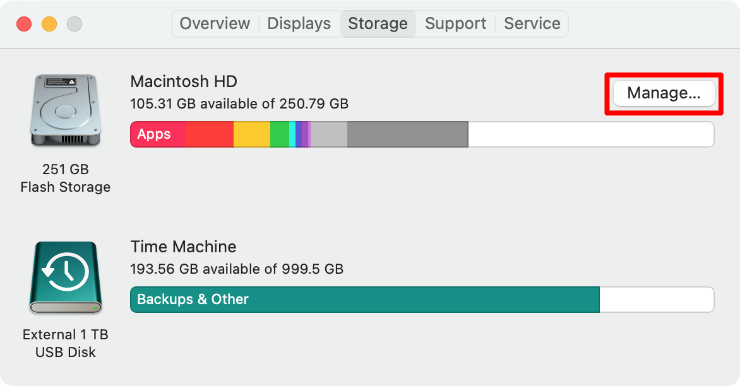Viewport: 740px width, 386px height.
Task: Click the Macintosh HD flash drive icon
Action: [66, 109]
